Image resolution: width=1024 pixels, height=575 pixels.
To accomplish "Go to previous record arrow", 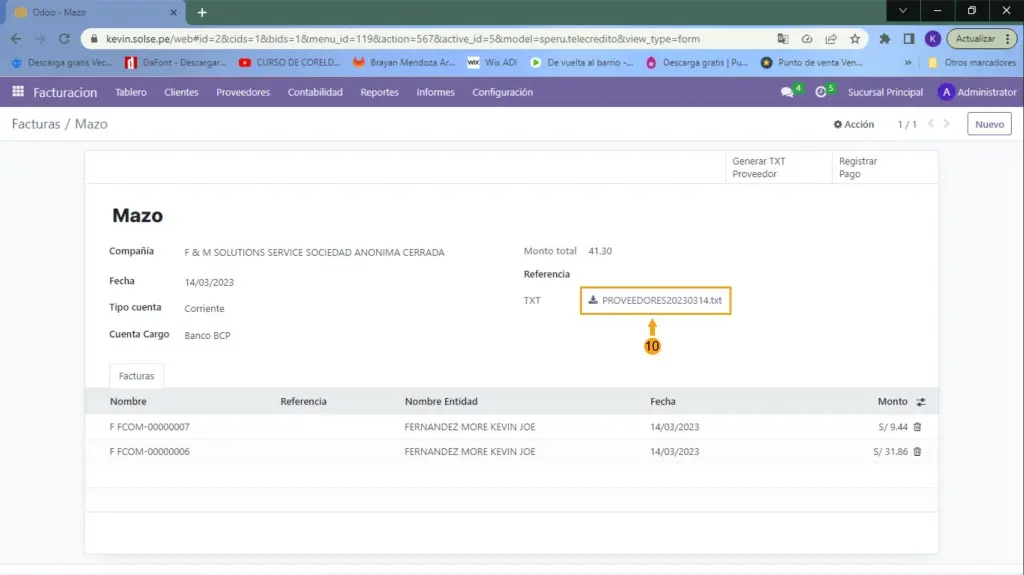I will coord(932,124).
